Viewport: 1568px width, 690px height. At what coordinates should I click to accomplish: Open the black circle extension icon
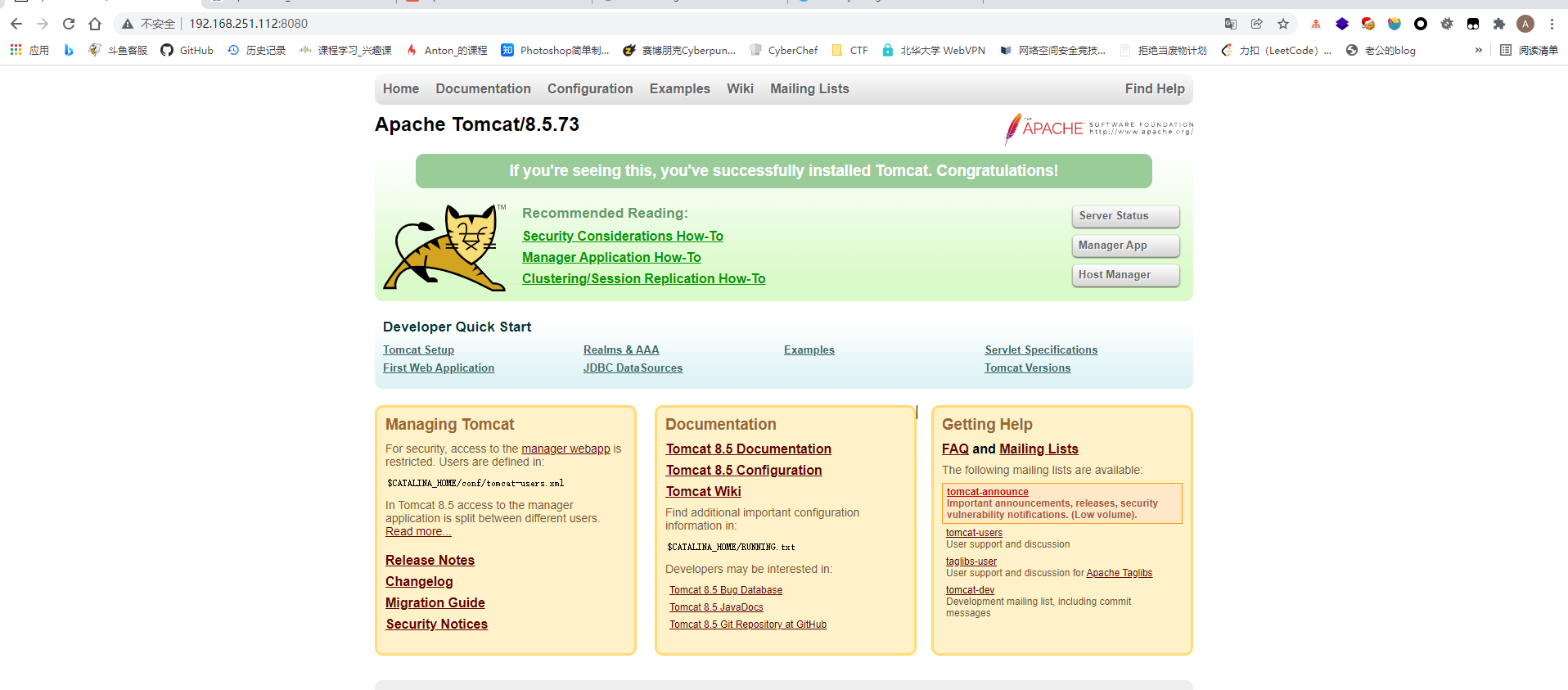[1421, 24]
